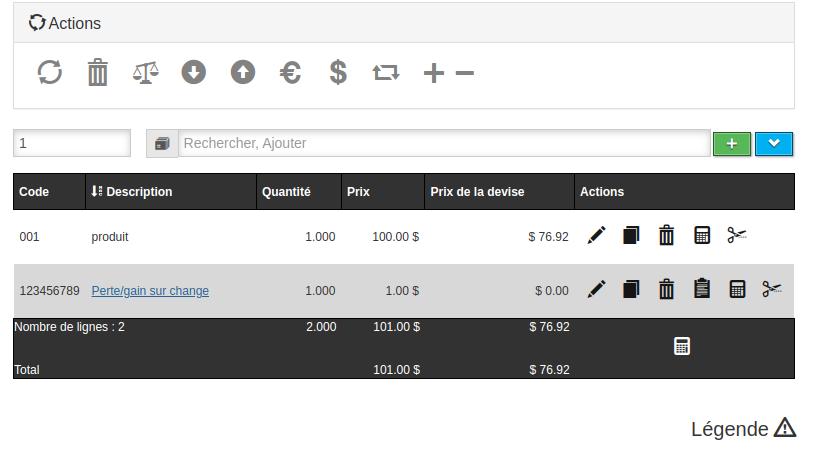This screenshot has width=834, height=461.
Task: Focus the Rechercher, Ajouter search field
Action: point(443,144)
